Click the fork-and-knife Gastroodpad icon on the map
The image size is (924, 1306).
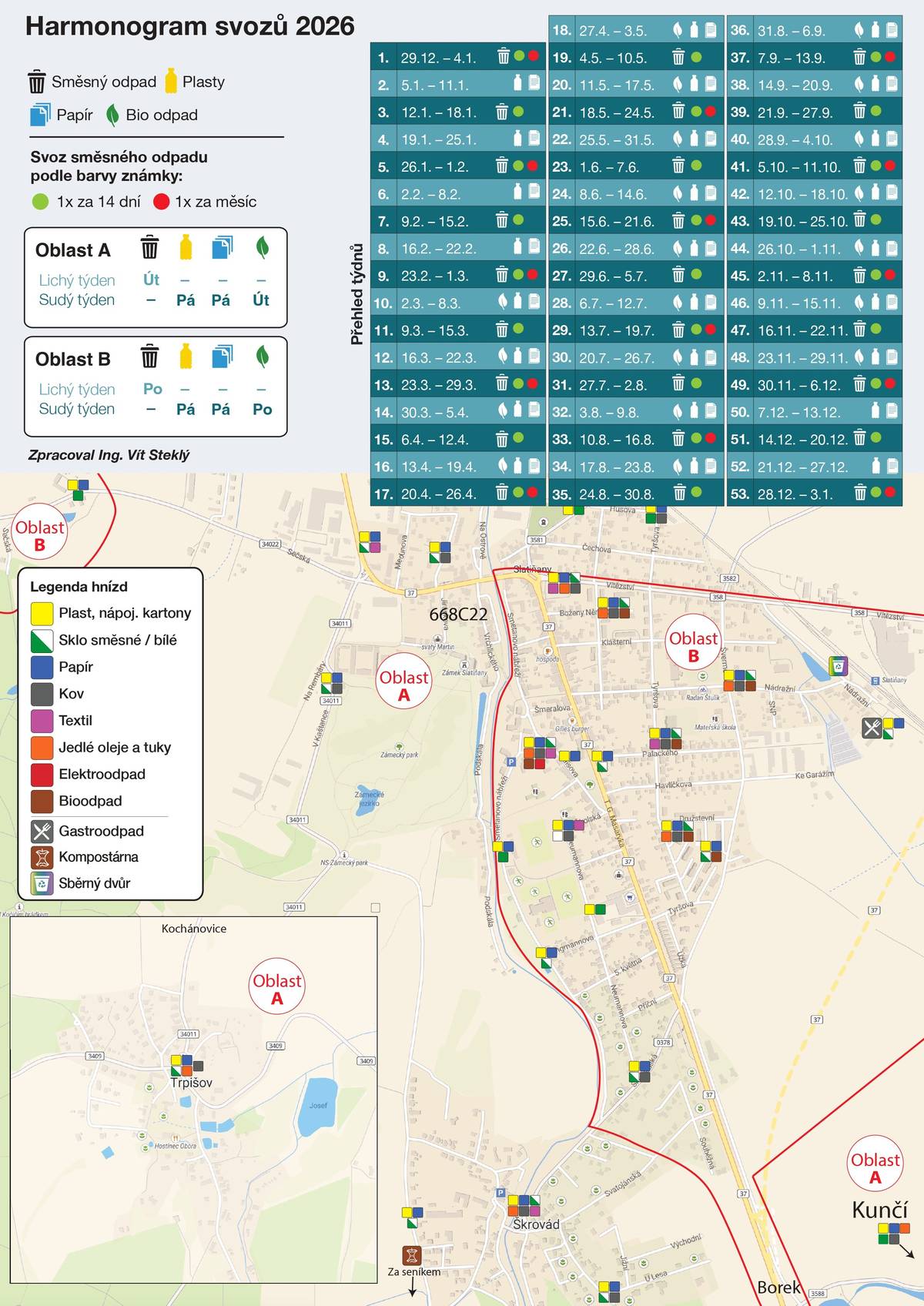click(872, 728)
